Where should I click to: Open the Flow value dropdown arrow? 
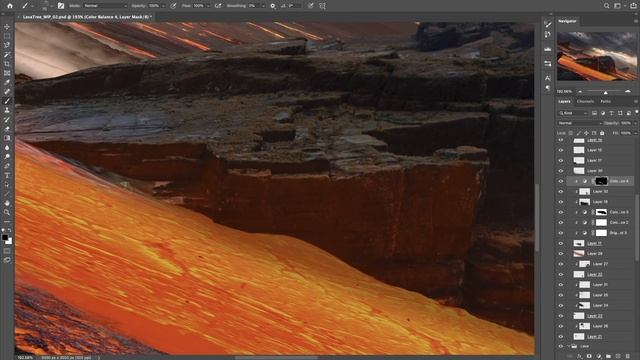tap(208, 6)
